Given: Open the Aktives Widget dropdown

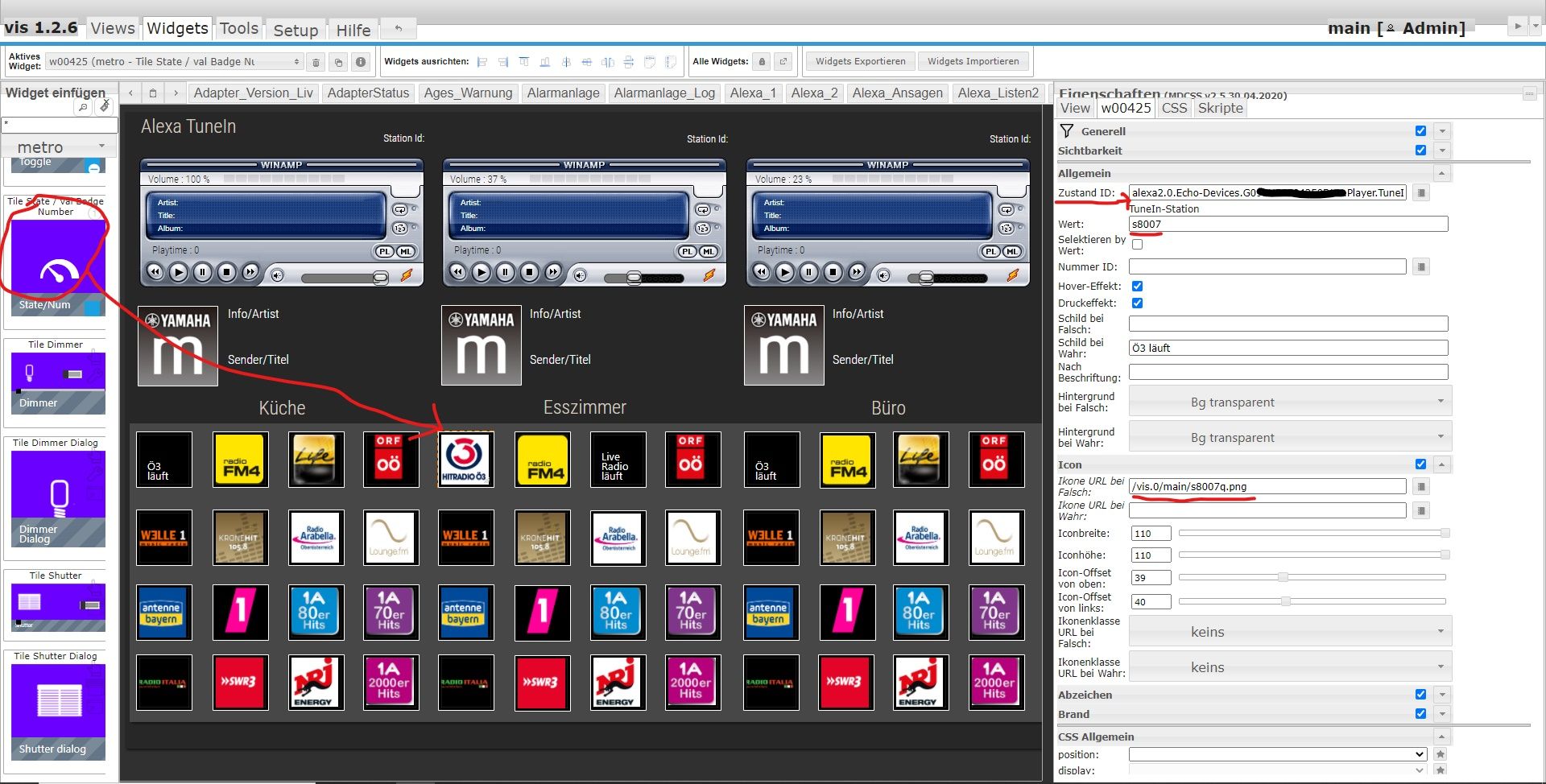Looking at the screenshot, I should coord(174,62).
